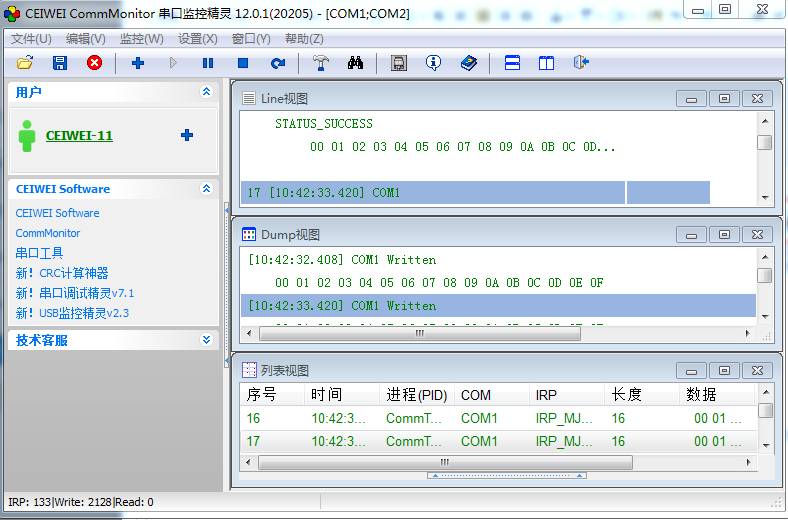Select list row with 序号 17
Screen dimensions: 788x520
(498, 441)
